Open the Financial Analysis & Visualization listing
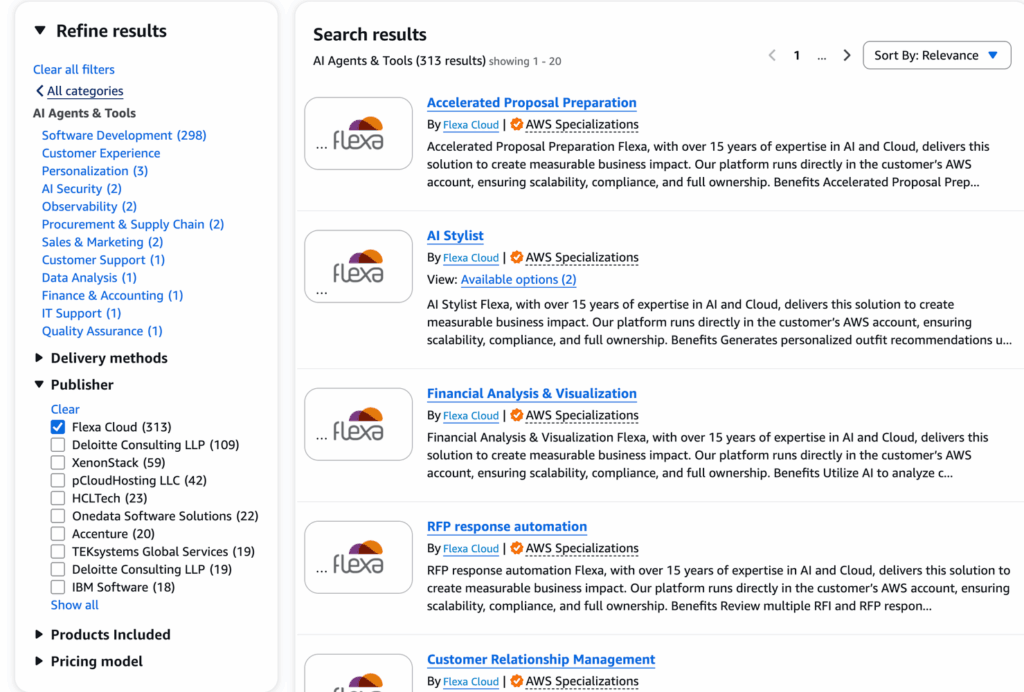This screenshot has width=1024, height=692. click(x=531, y=393)
